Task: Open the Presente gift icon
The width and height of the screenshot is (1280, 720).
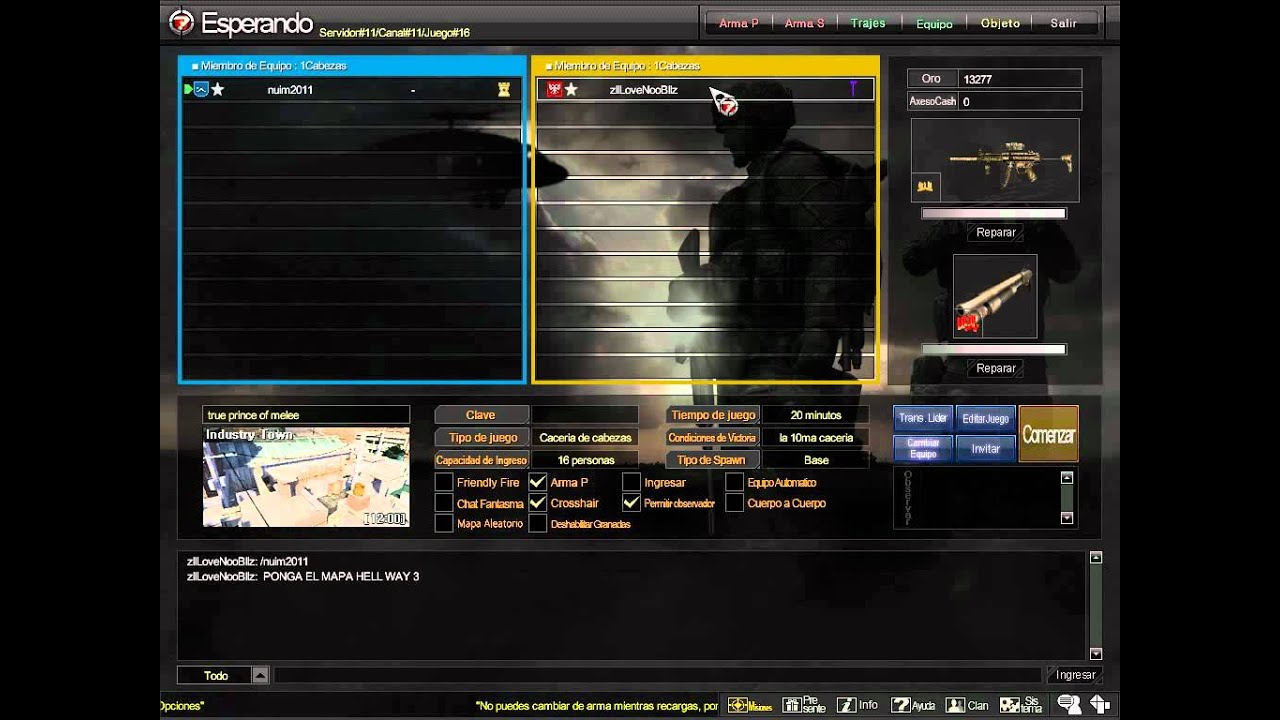Action: coord(804,705)
